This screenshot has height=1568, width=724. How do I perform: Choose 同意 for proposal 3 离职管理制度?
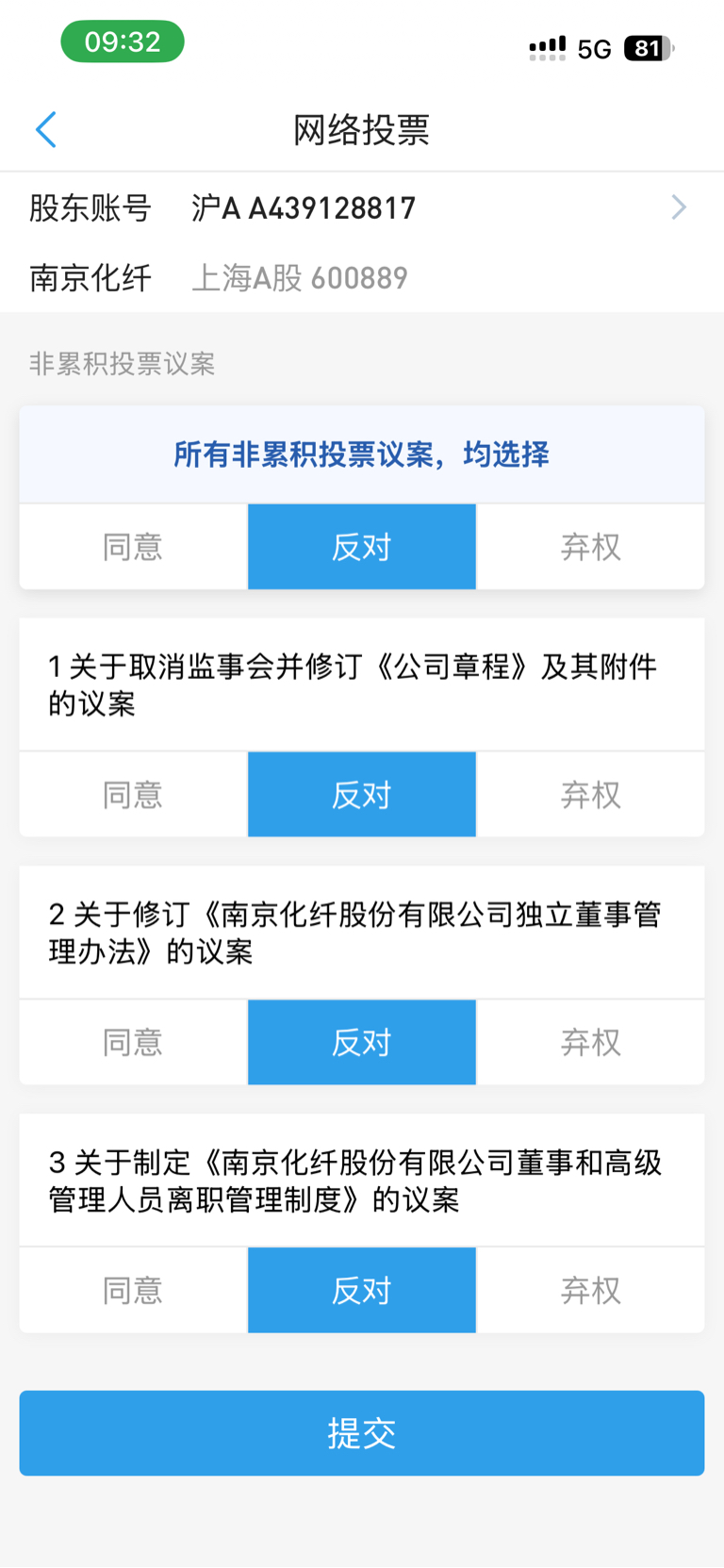tap(133, 1291)
